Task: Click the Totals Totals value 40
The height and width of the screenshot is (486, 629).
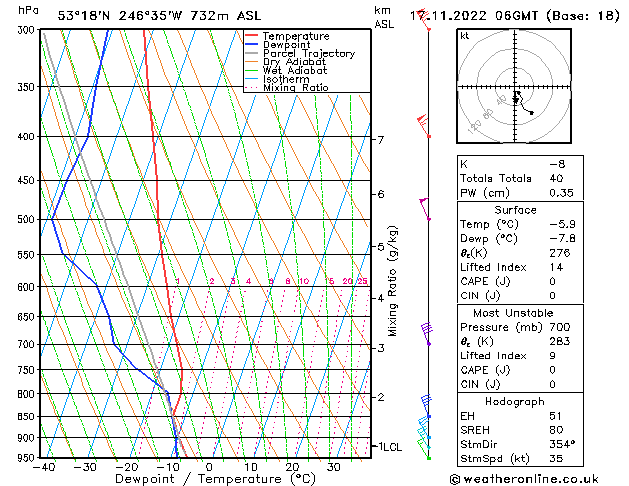Action: coord(556,178)
